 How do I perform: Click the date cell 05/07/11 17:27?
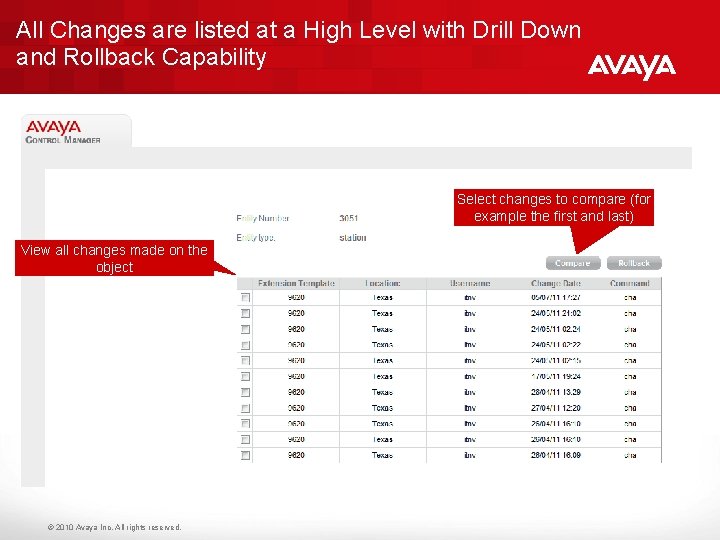556,298
